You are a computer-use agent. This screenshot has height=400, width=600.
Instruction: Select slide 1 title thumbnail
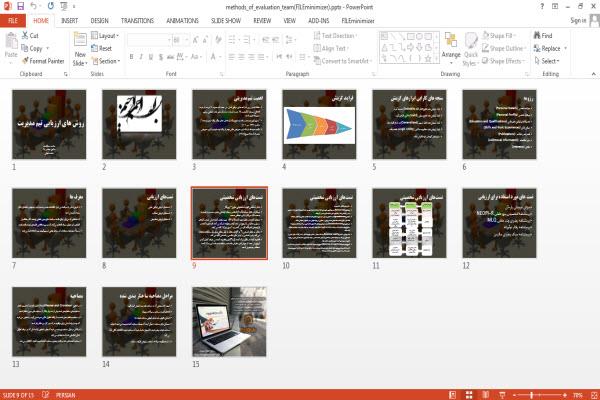click(x=49, y=124)
